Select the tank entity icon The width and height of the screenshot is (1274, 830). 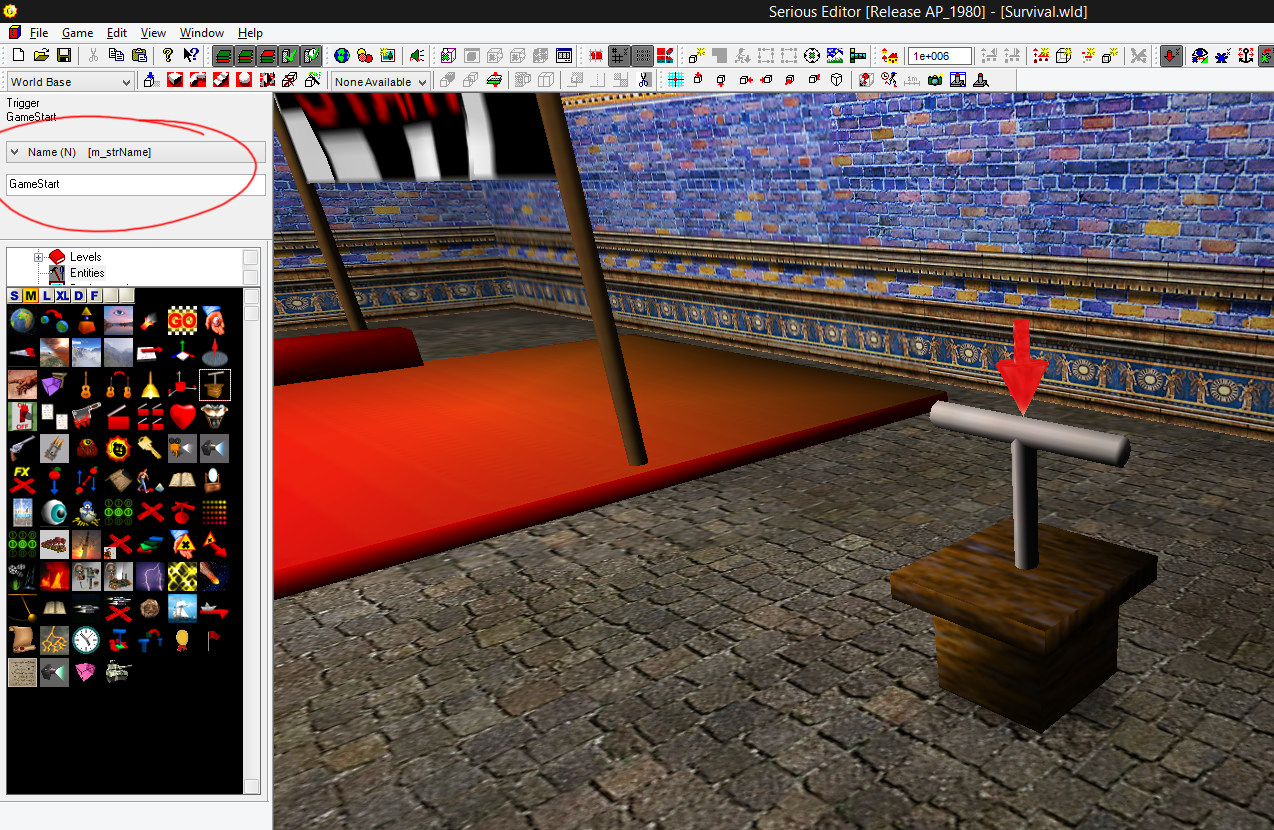pyautogui.click(x=117, y=671)
